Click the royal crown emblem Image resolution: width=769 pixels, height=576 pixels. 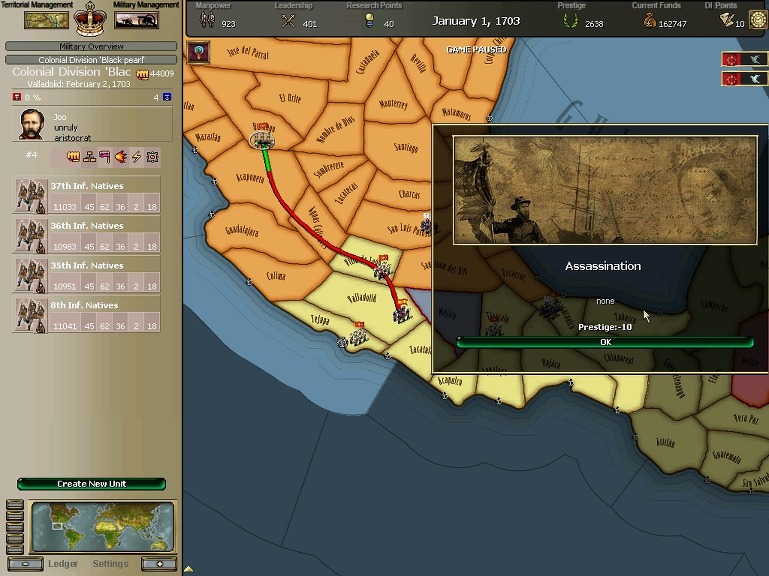pyautogui.click(x=91, y=17)
